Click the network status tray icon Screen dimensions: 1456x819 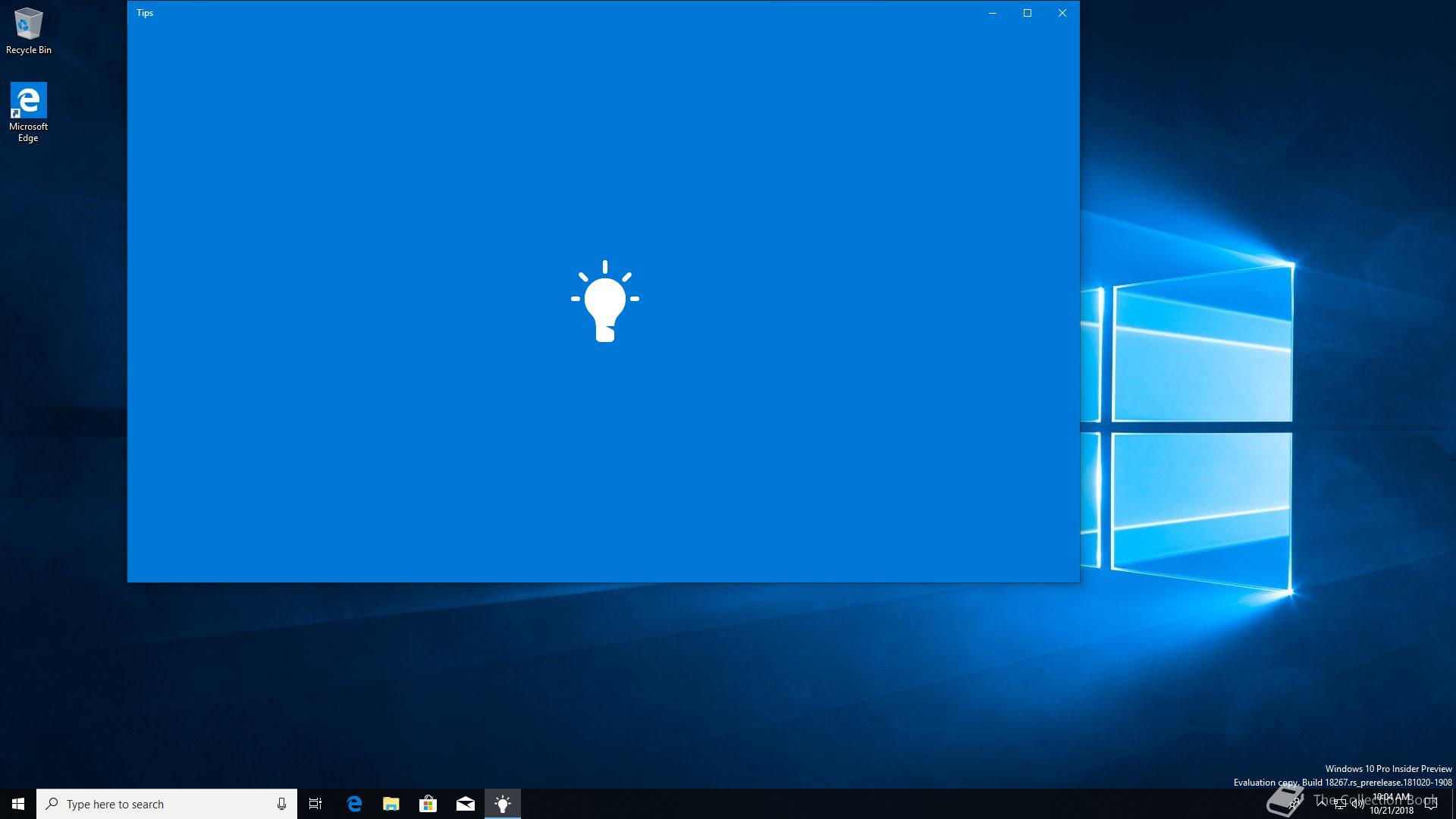[1340, 804]
